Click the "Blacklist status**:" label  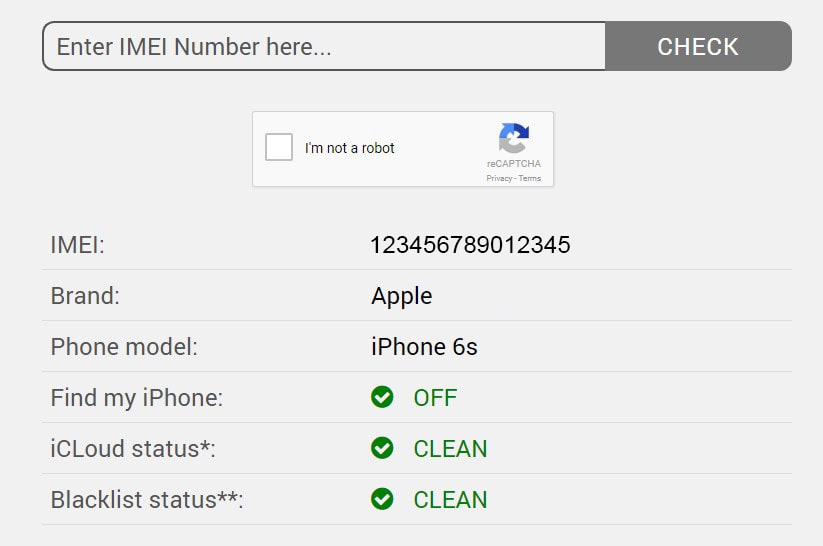147,500
